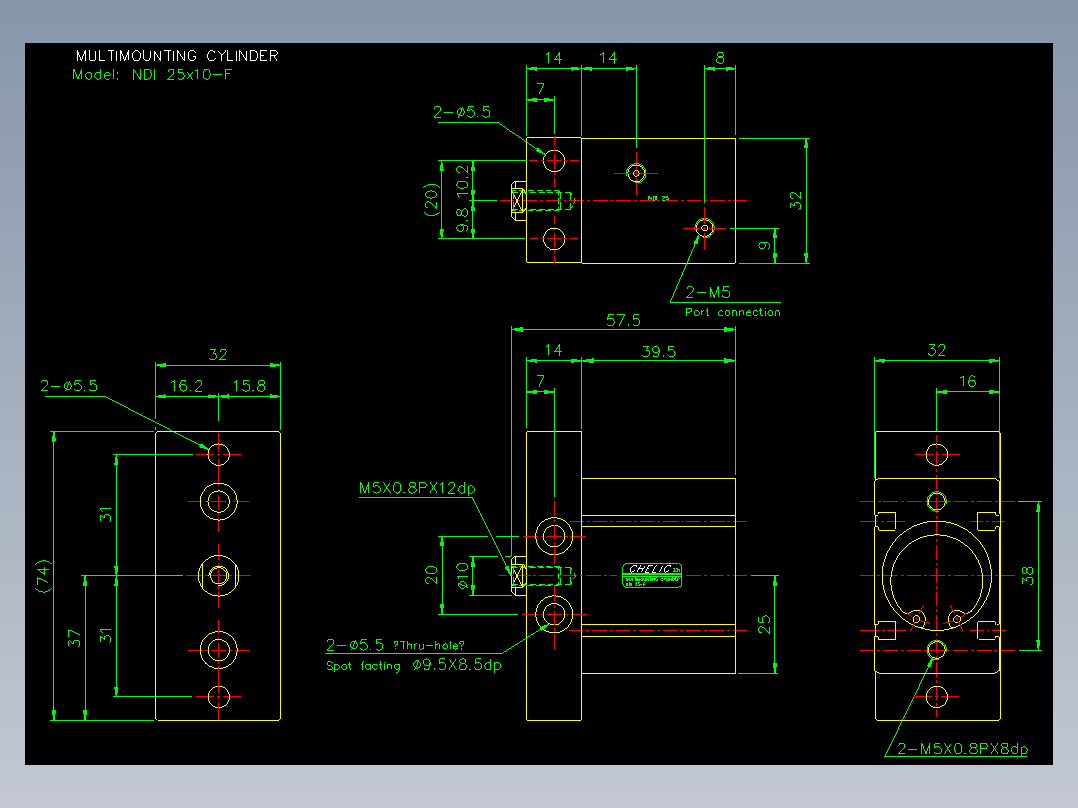Click the '8' port offset dimension
The image size is (1078, 808).
point(720,58)
